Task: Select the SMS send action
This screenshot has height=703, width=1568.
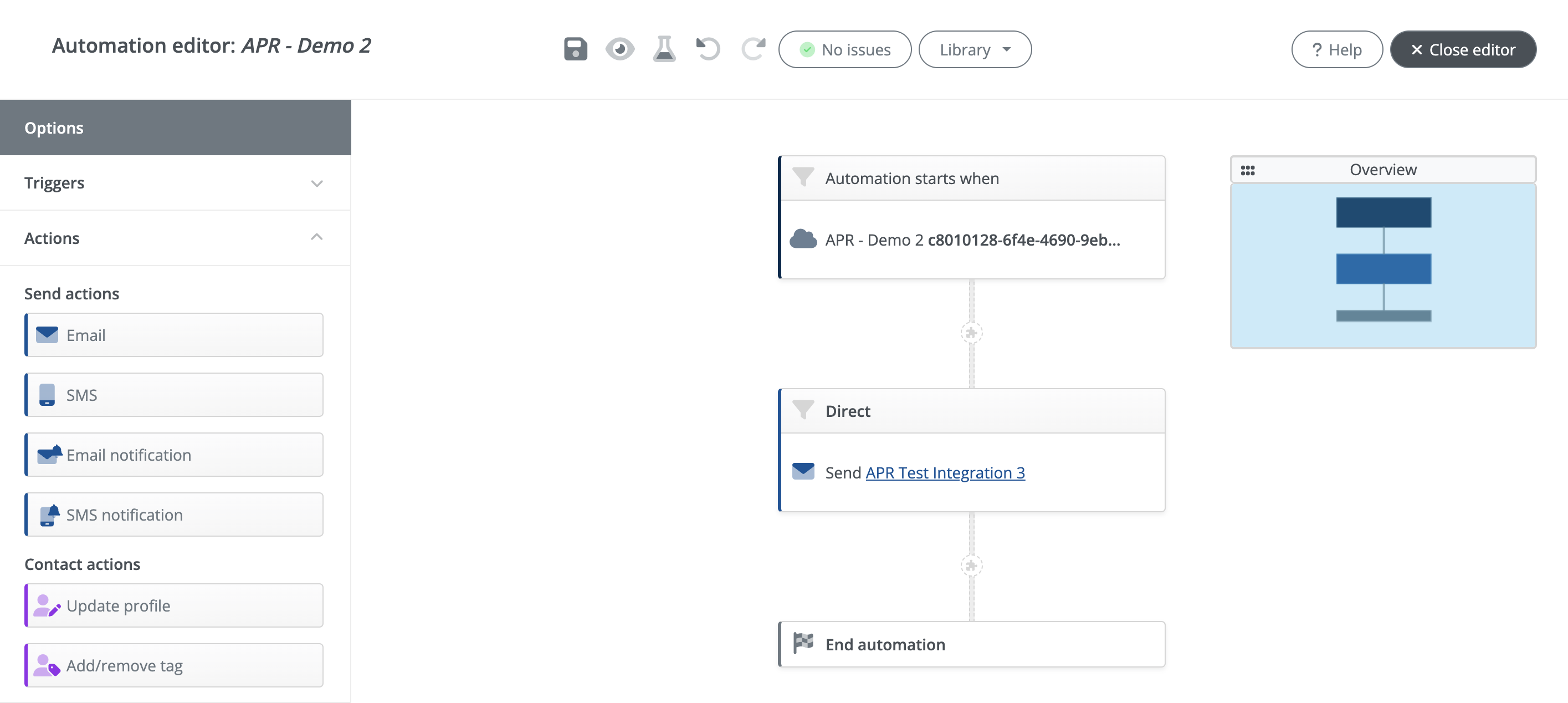Action: [174, 395]
